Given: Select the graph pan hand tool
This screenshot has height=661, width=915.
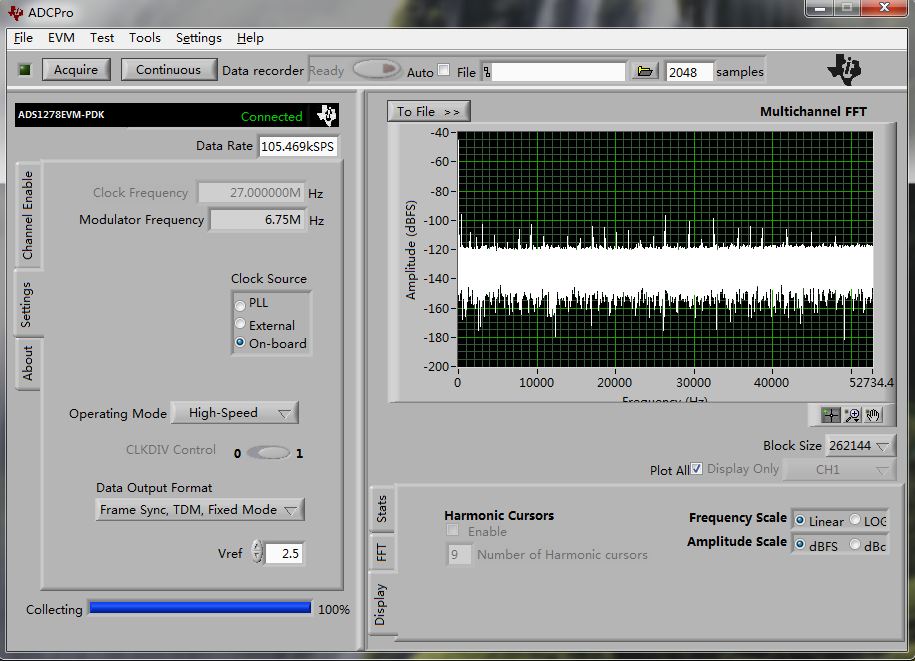Looking at the screenshot, I should coord(873,415).
